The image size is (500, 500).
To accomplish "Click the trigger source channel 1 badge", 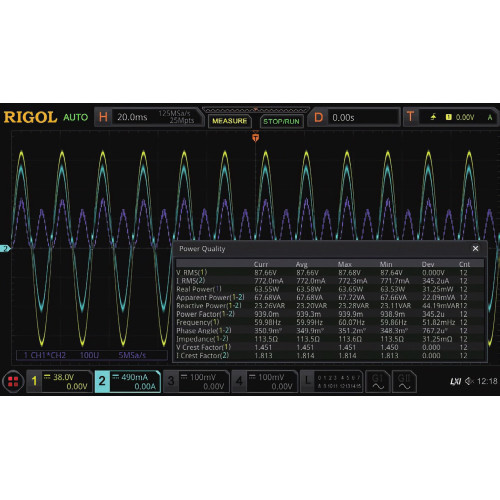I will coord(449,117).
